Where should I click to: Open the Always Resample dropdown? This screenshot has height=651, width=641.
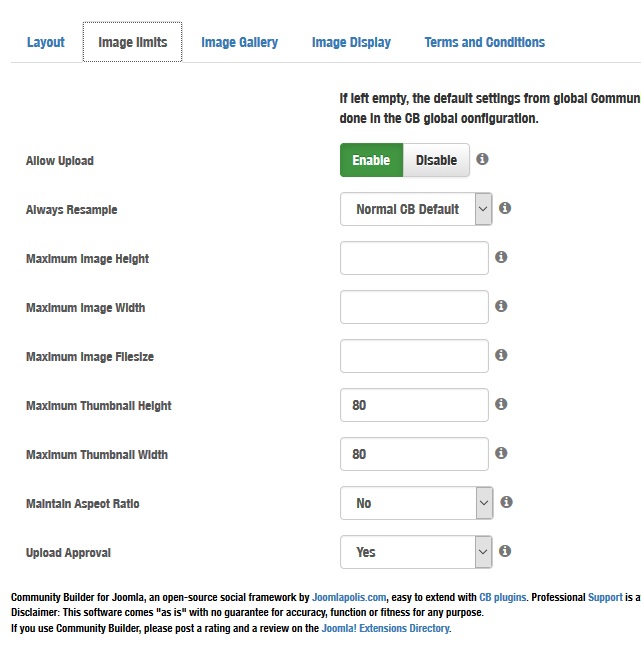416,209
